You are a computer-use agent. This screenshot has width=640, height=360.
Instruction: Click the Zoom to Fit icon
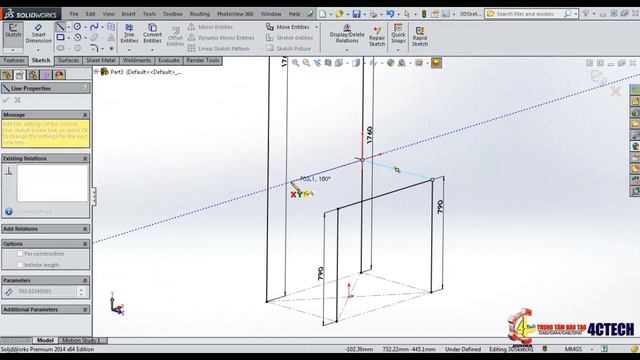click(295, 63)
